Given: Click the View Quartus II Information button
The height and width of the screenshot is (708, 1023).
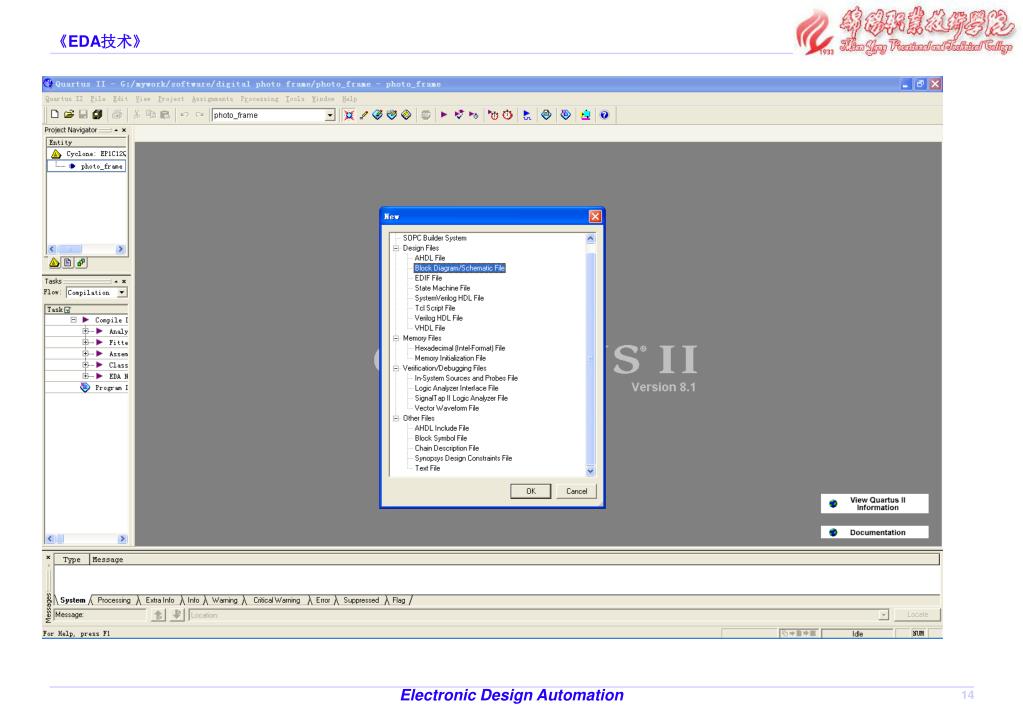Looking at the screenshot, I should coord(874,504).
